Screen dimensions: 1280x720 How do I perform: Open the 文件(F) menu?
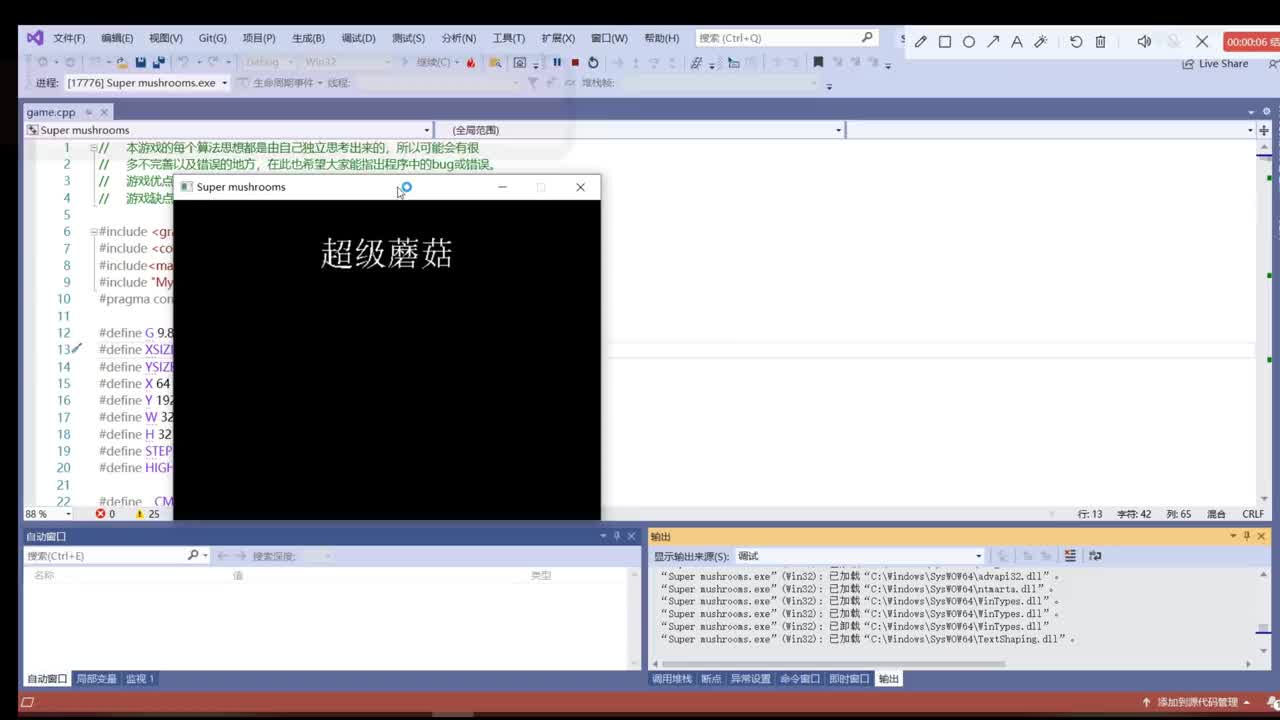tap(69, 38)
